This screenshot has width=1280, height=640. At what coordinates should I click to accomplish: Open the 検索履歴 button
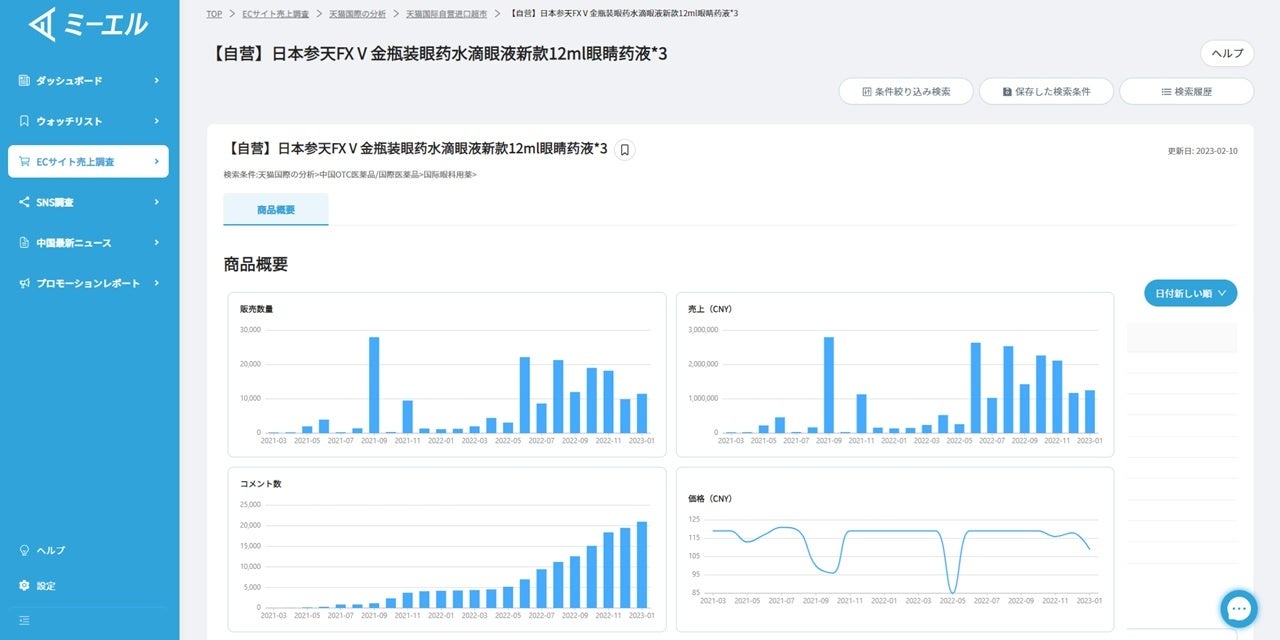click(1186, 91)
